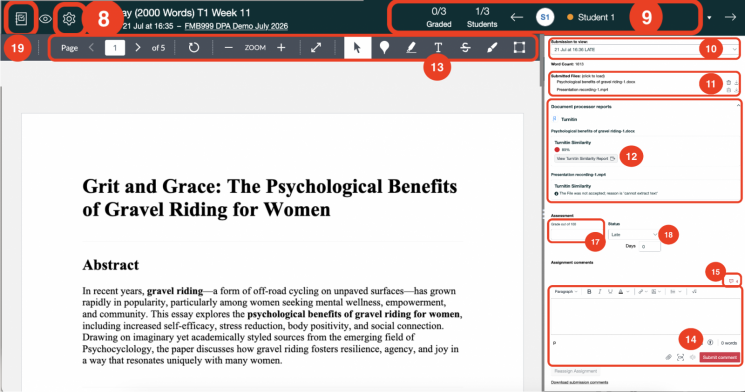Click View Turnitin Similarity Report button
This screenshot has width=745, height=392.
point(585,158)
